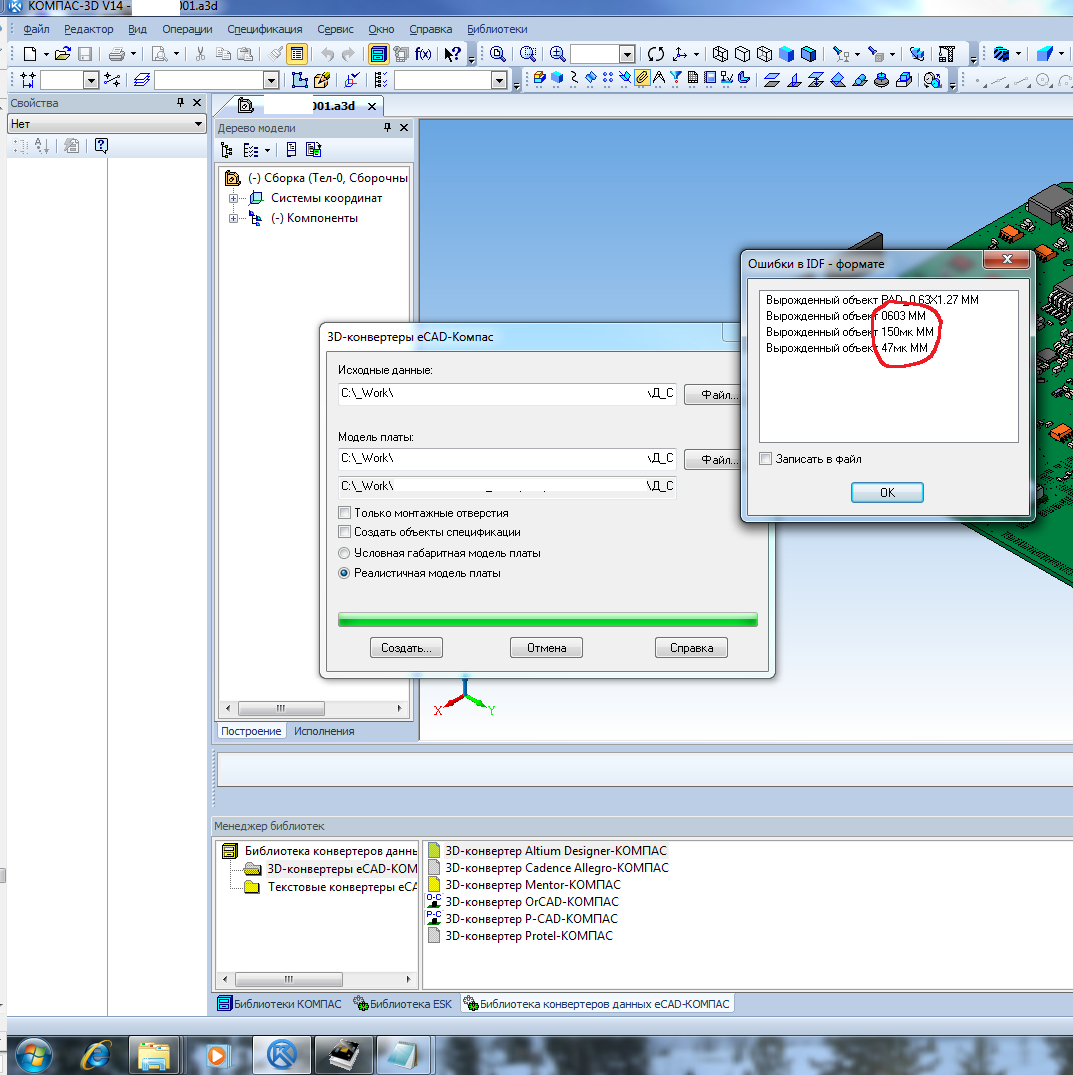Check 'Записать в файл' in the error dialog
1073x1075 pixels.
tap(766, 459)
